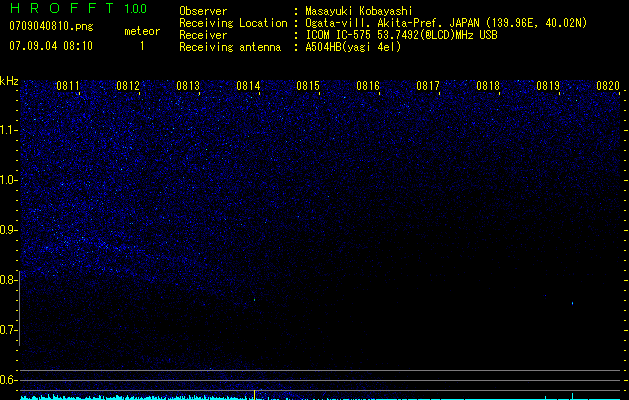Click the 'Receiving Location' label
629x400 pixels.
click(233, 23)
